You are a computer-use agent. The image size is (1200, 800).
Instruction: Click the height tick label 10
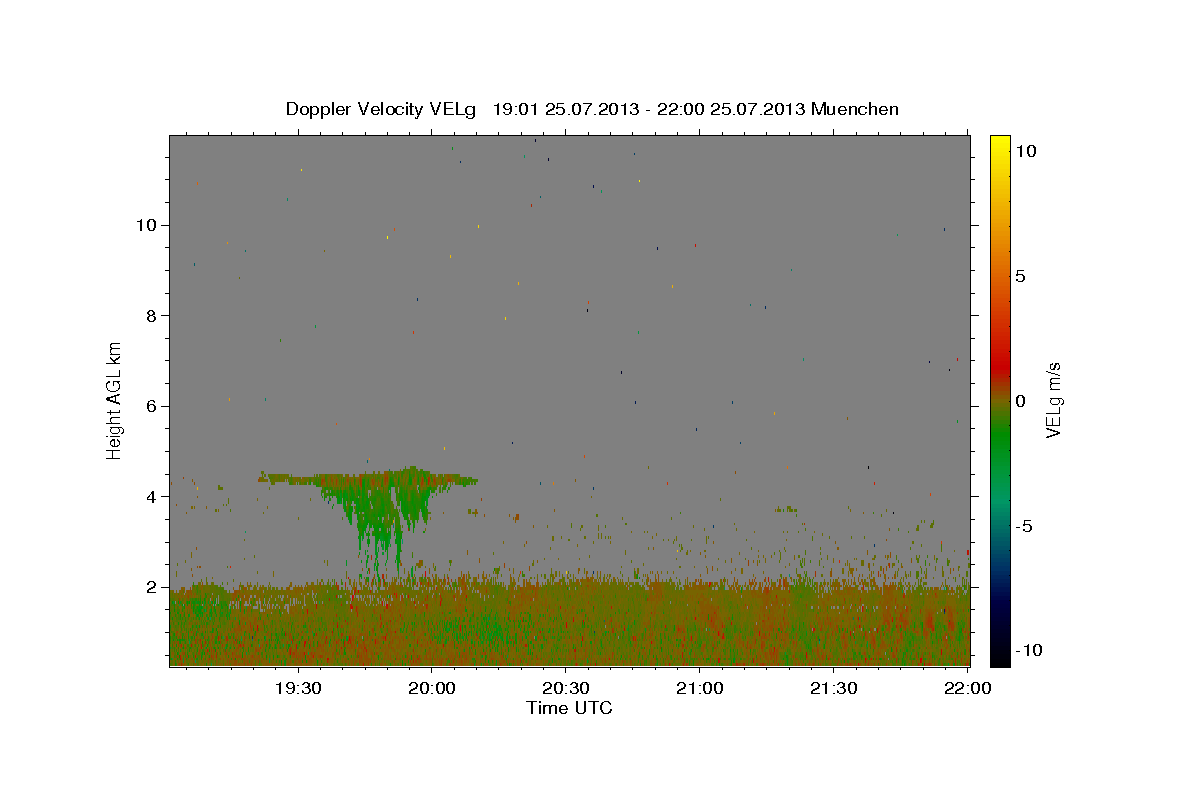(149, 225)
